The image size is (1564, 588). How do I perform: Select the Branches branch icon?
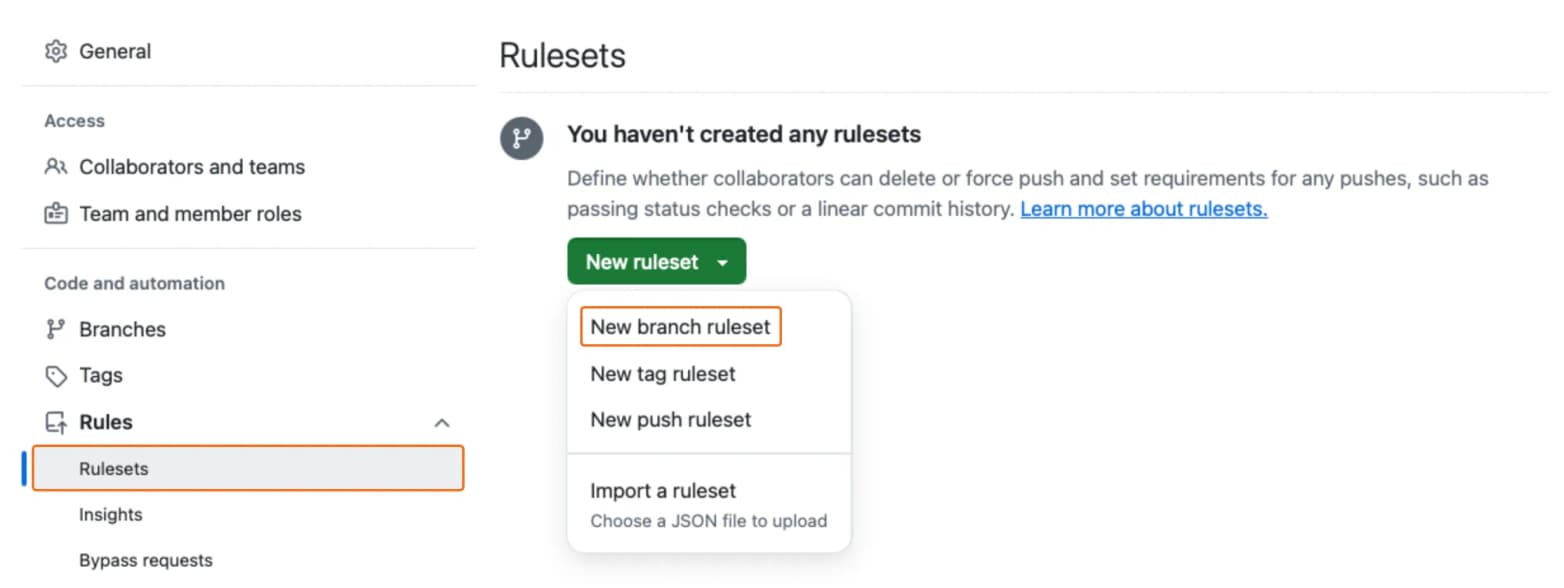(56, 329)
